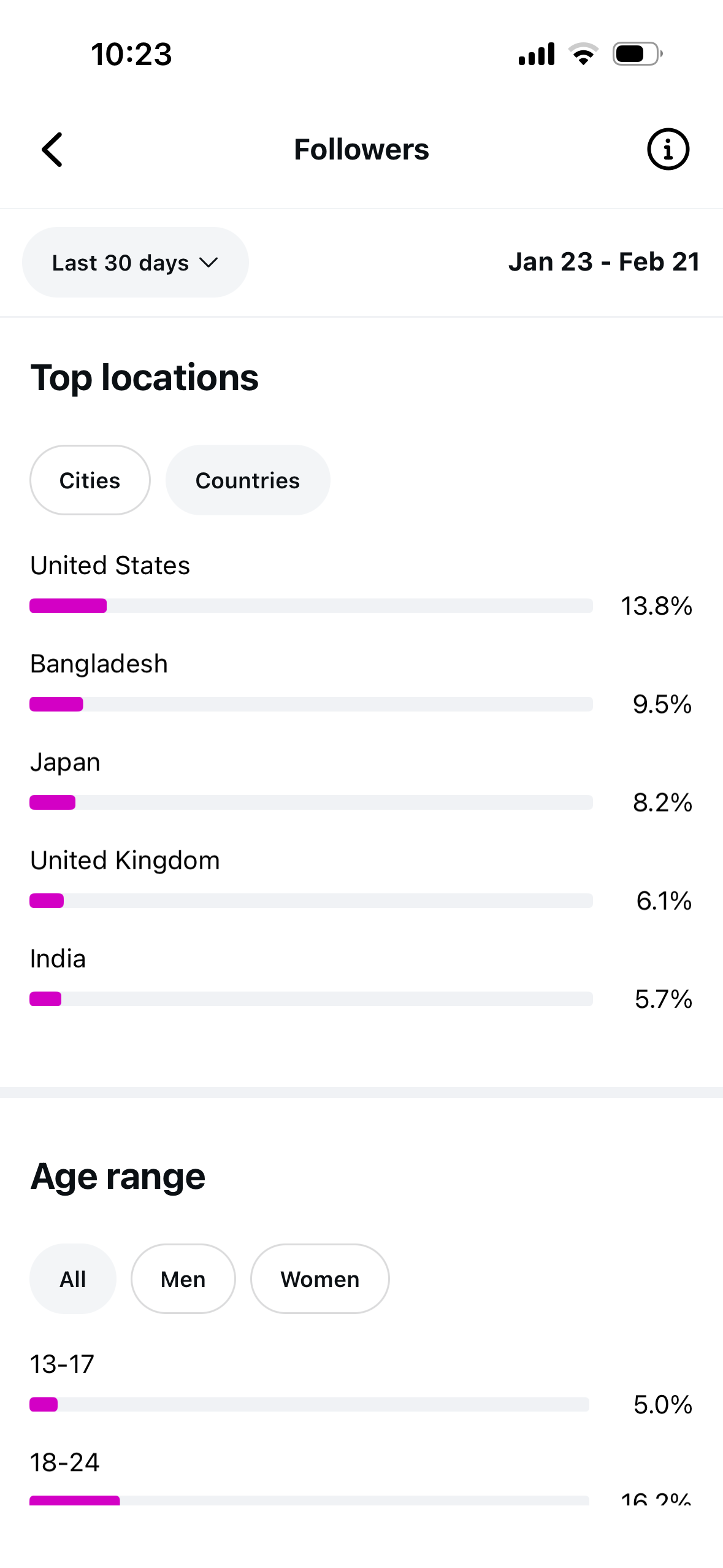
Task: Switch age range to Women
Action: click(x=320, y=1279)
